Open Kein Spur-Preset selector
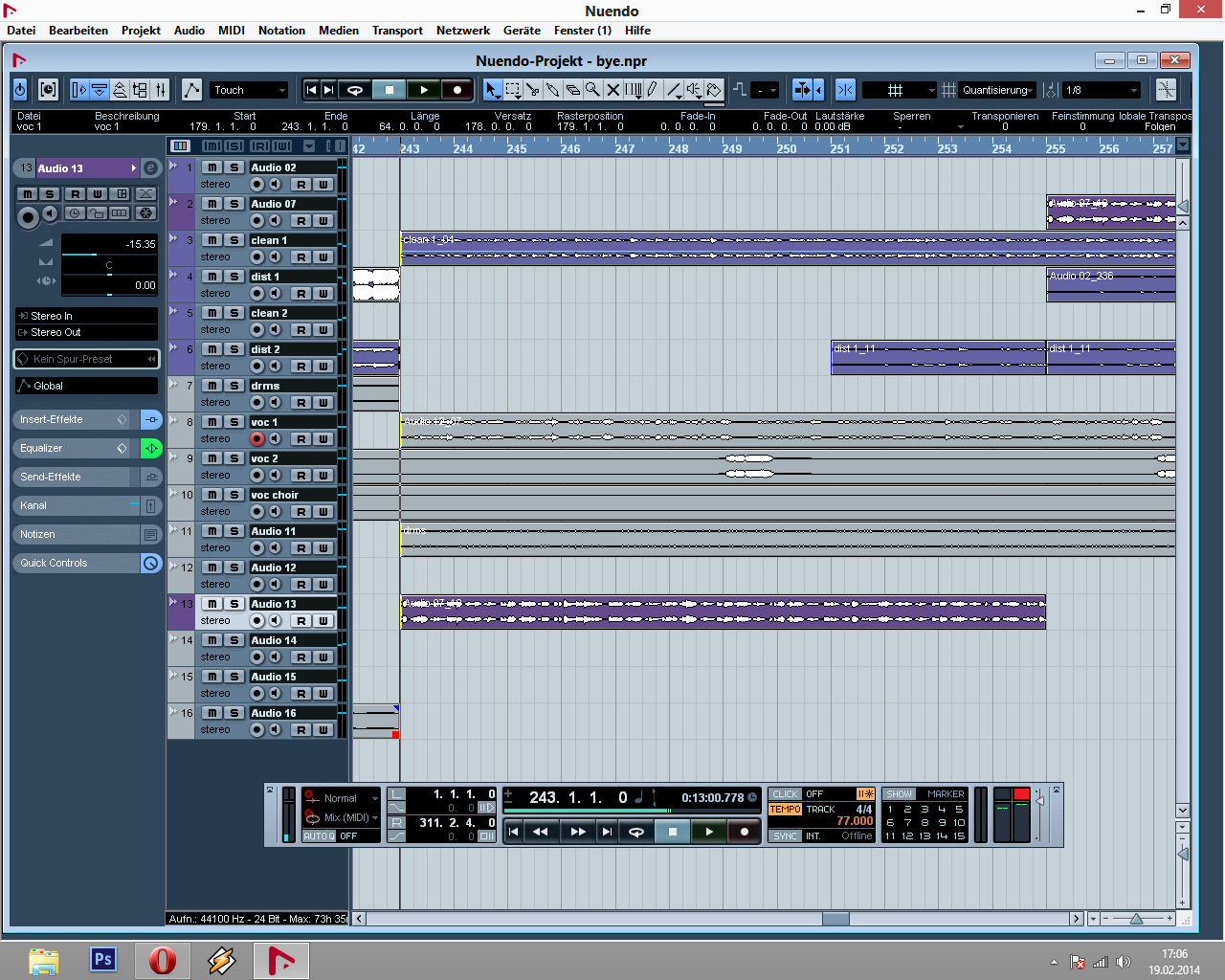Screen dimensions: 1225x980 86,359
